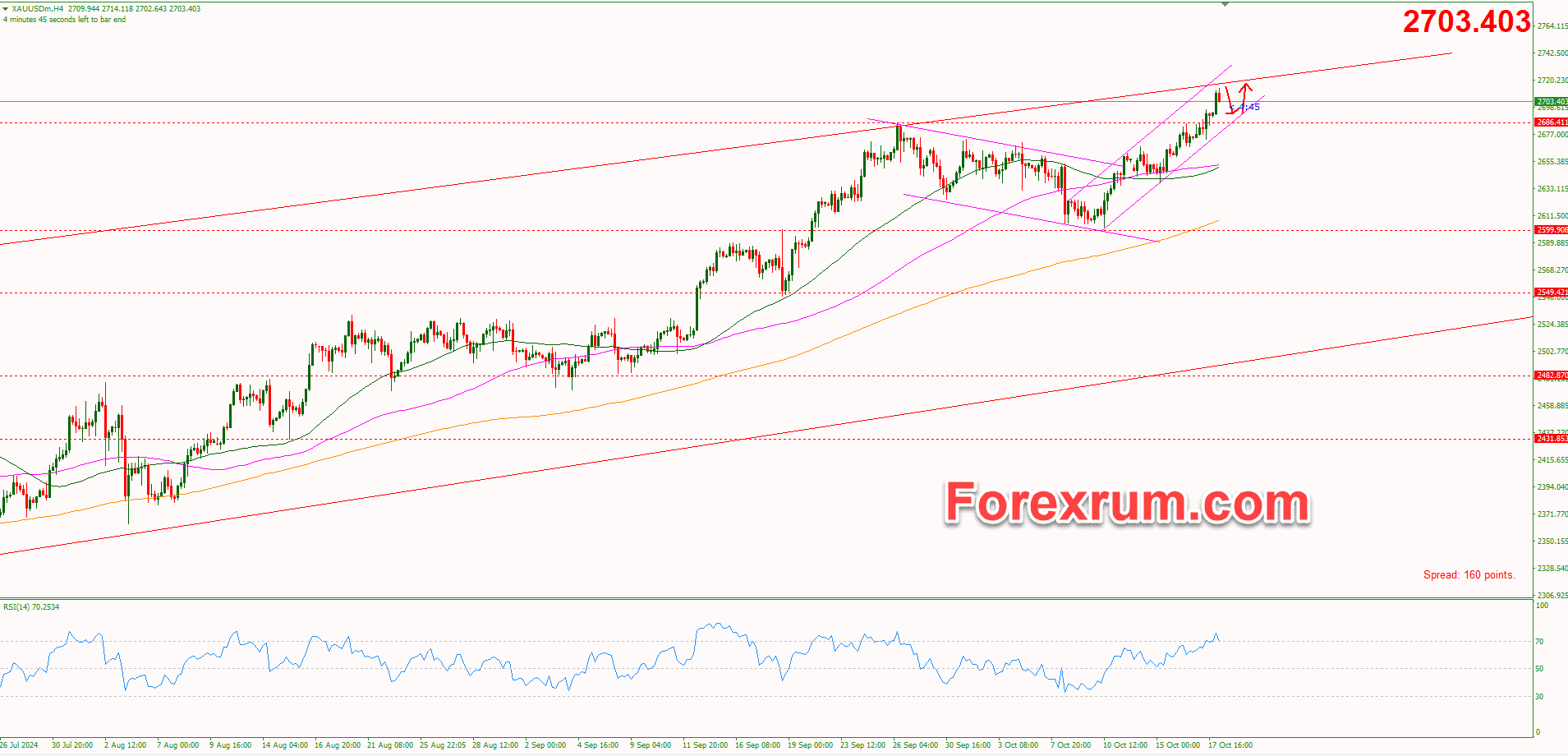Click the 16 Aug 20:00 time label
The height and width of the screenshot is (756, 1568).
[338, 745]
